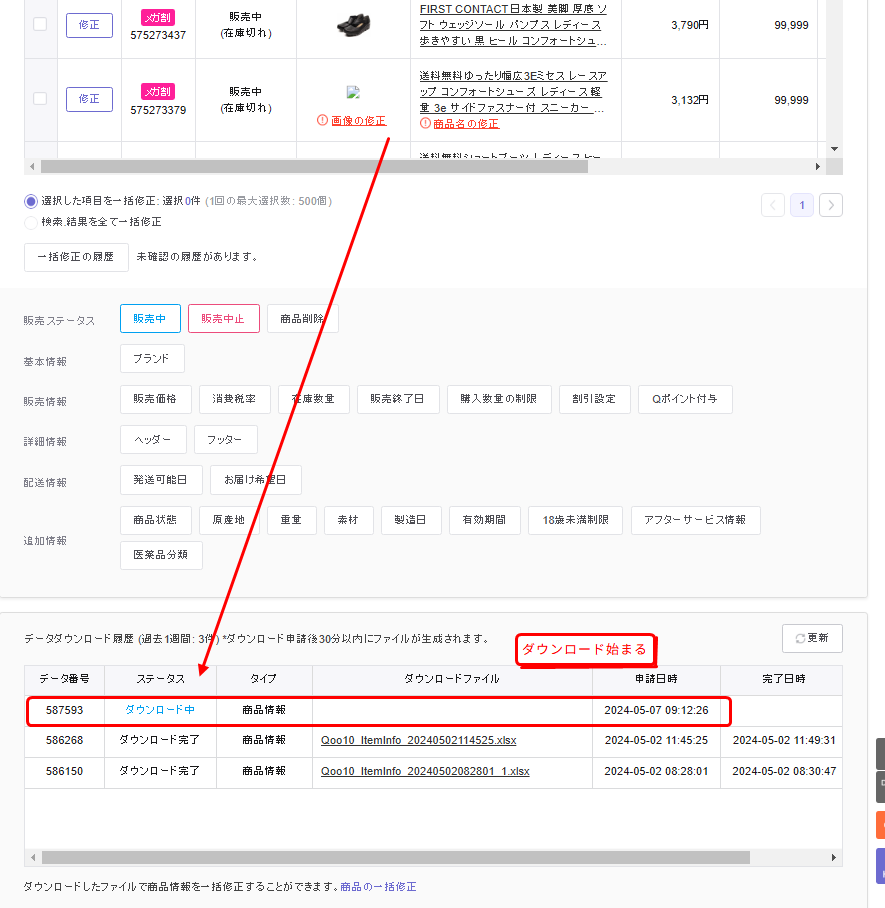
Task: Go to the next page arrow
Action: (830, 205)
